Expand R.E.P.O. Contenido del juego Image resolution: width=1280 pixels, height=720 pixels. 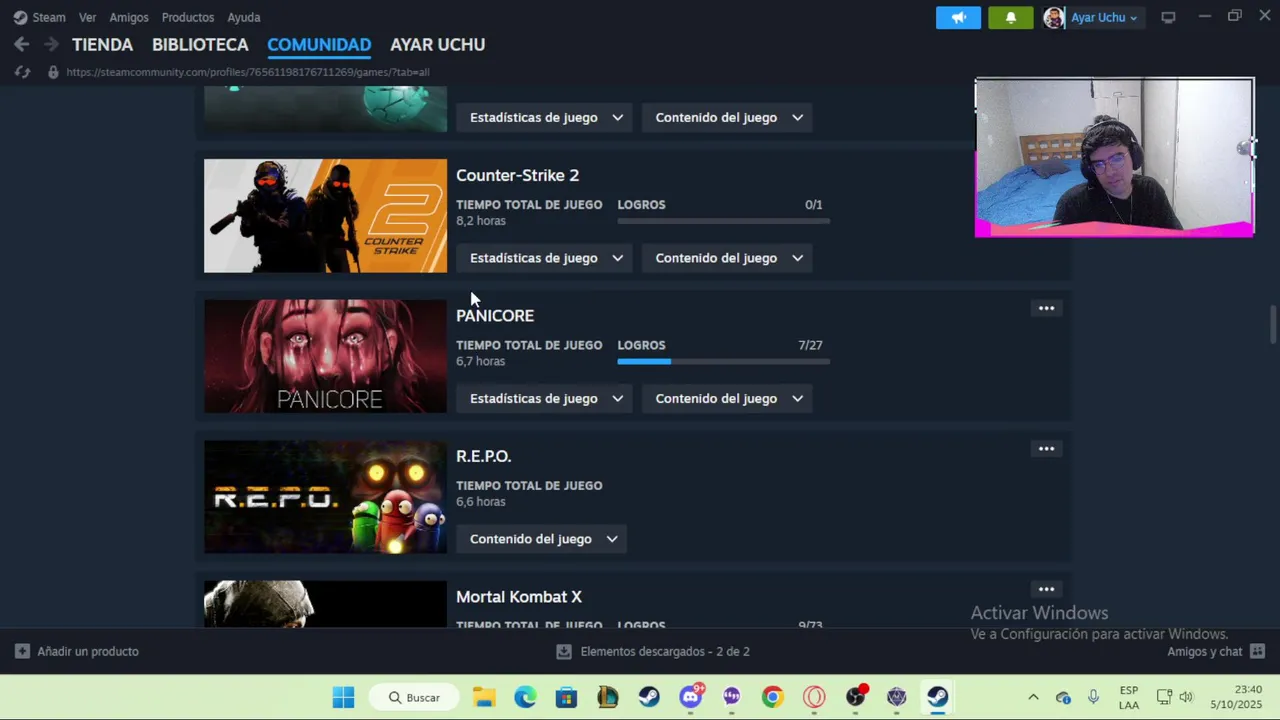543,539
